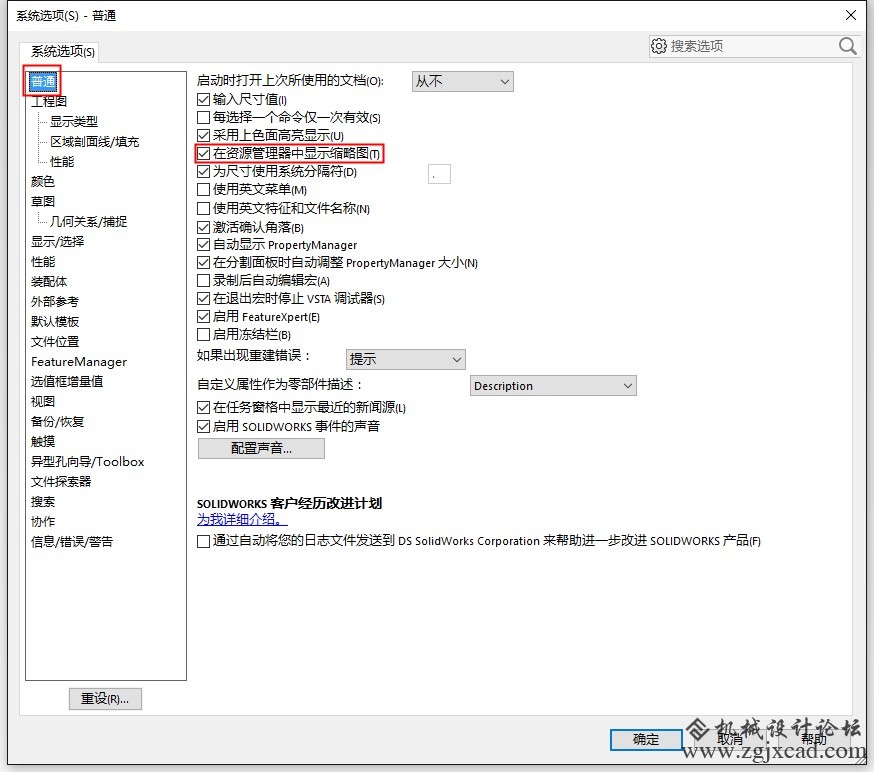
Task: Select 选值框增量值 in the options tree
Action: pos(67,382)
